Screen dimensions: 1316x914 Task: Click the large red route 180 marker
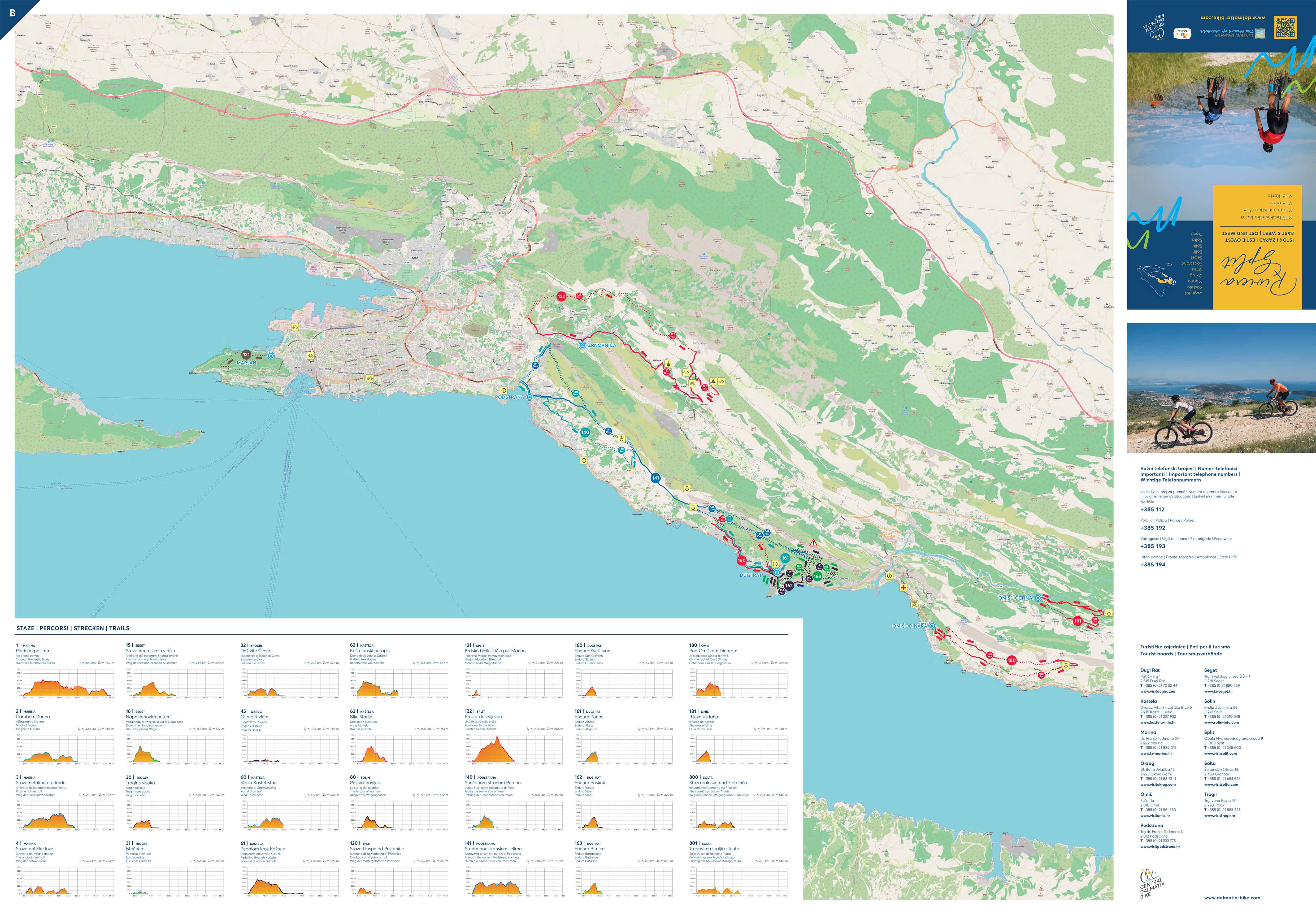tap(1011, 660)
